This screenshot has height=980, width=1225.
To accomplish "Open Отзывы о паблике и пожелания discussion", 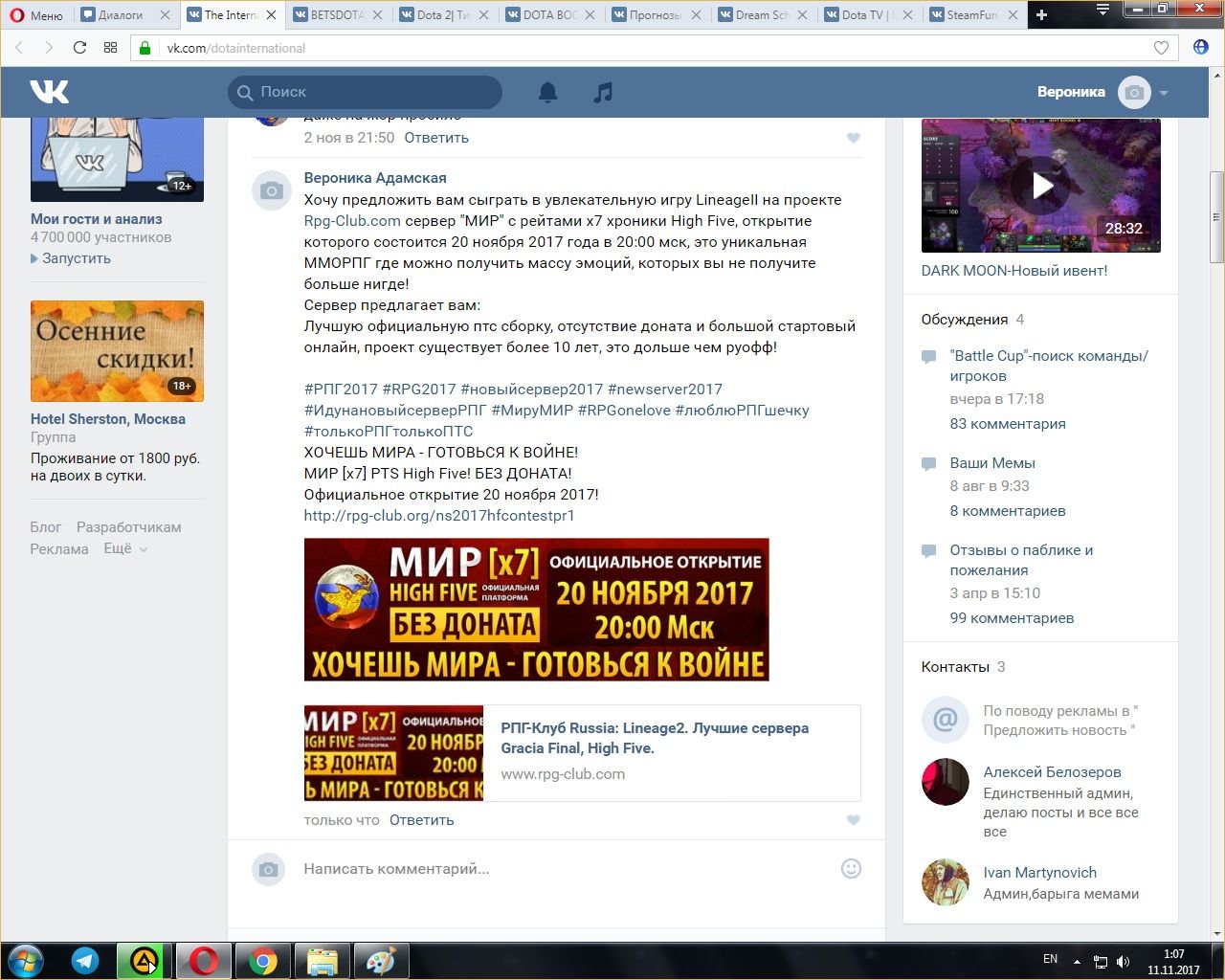I will 1021,560.
